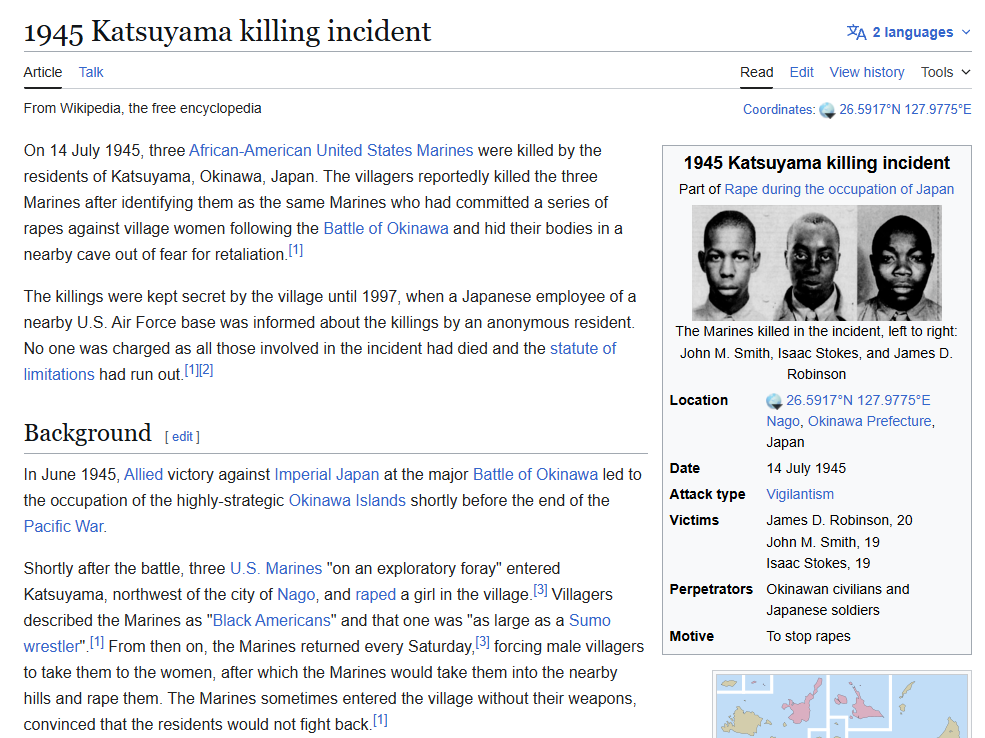Click 'John M. Smith, 19' victim entry
The width and height of the screenshot is (985, 738).
click(823, 542)
